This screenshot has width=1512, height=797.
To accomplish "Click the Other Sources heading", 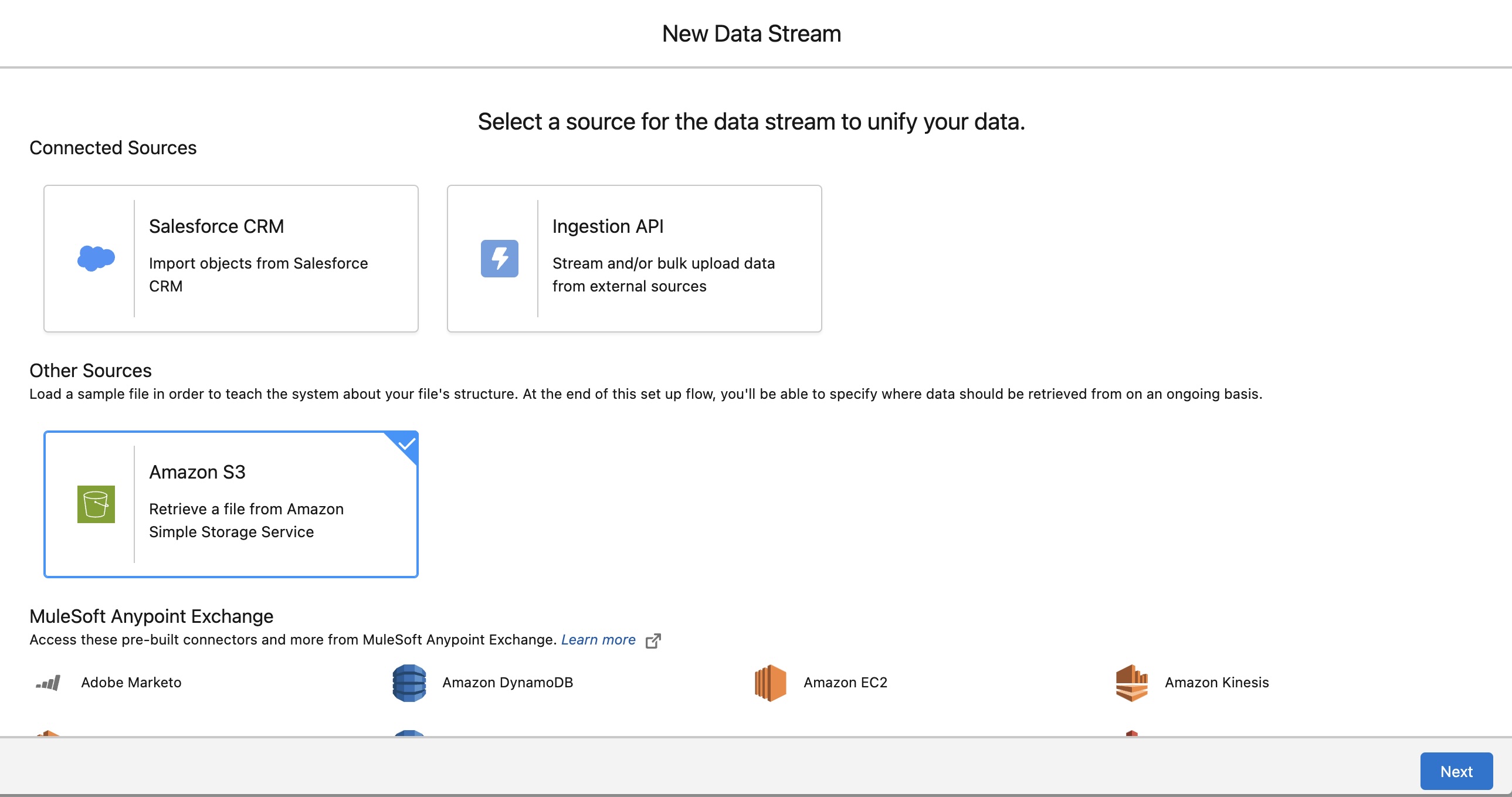I will (90, 371).
